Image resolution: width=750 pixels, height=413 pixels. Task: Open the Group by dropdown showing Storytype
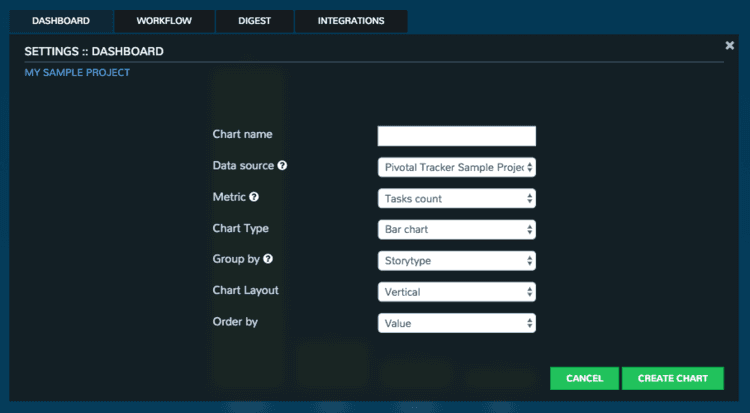457,261
